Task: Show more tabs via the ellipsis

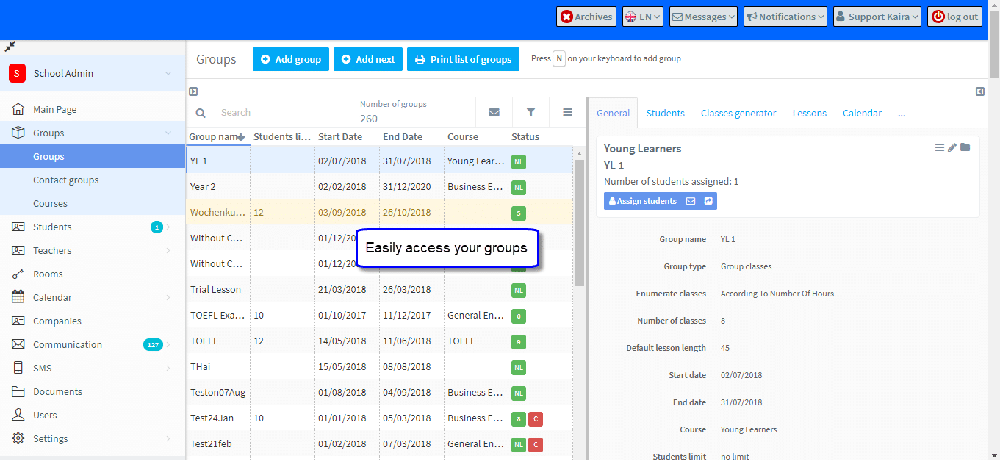Action: tap(901, 113)
